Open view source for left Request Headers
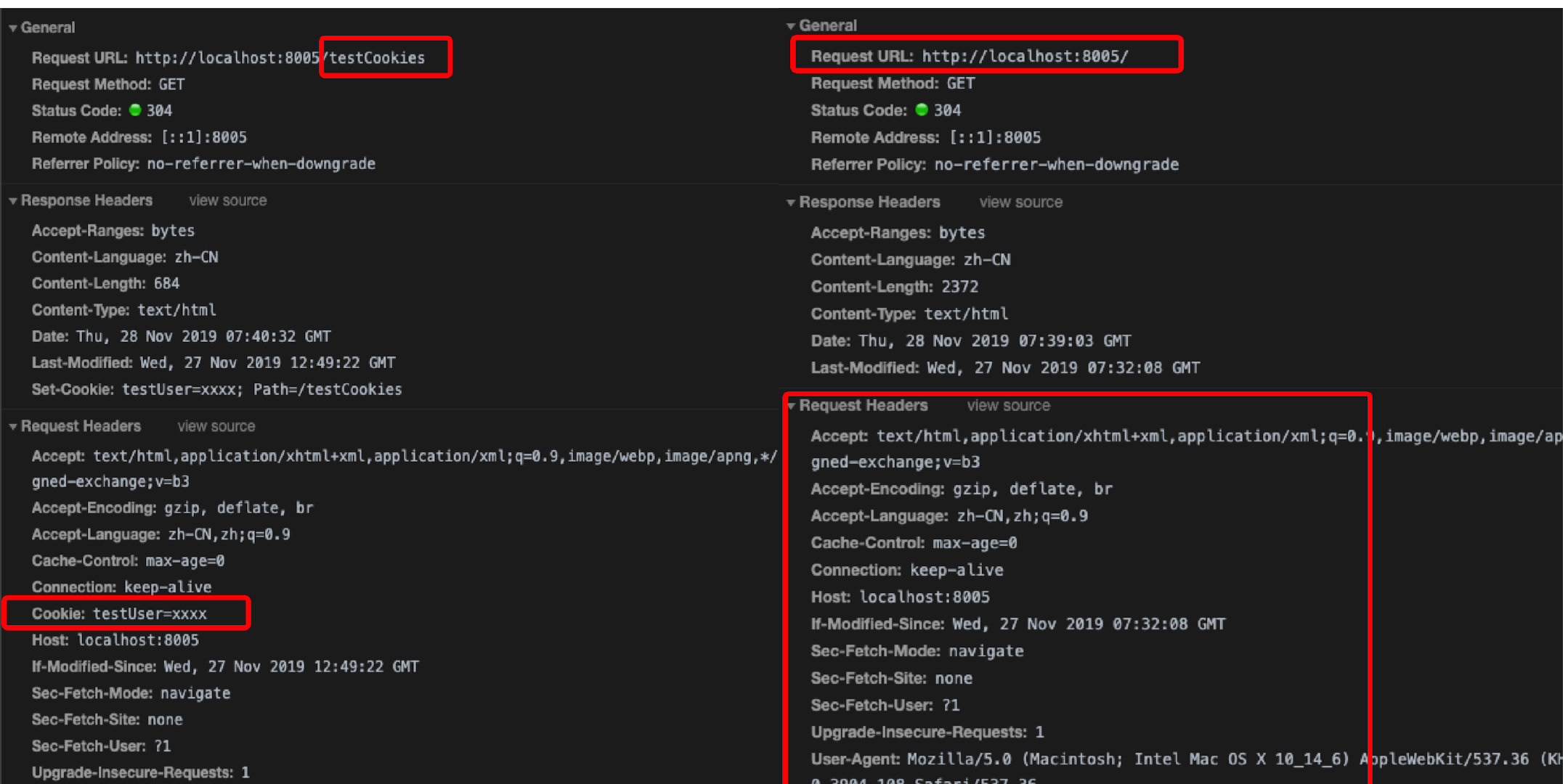Screen dimensions: 1568x784 216,427
